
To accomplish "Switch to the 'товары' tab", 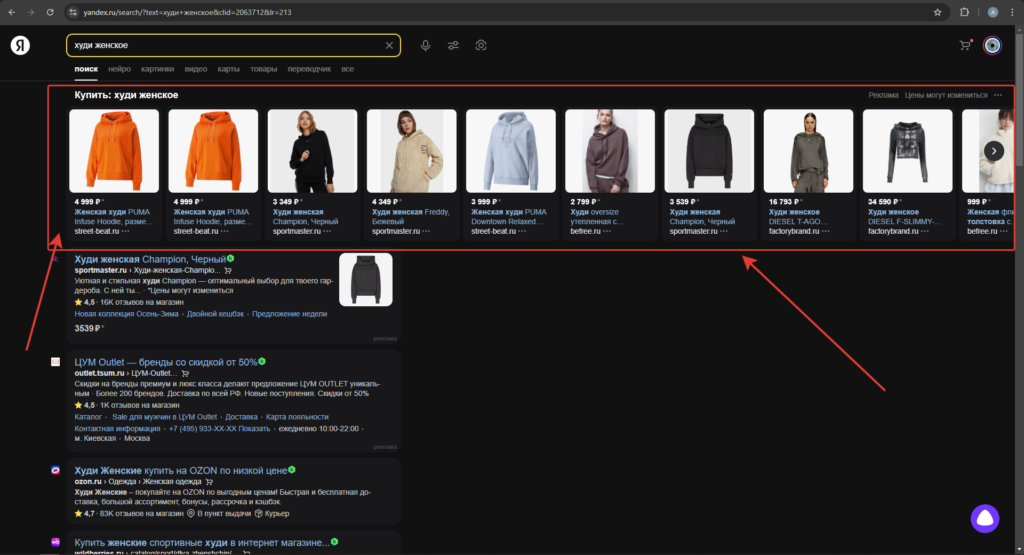I will tap(264, 69).
